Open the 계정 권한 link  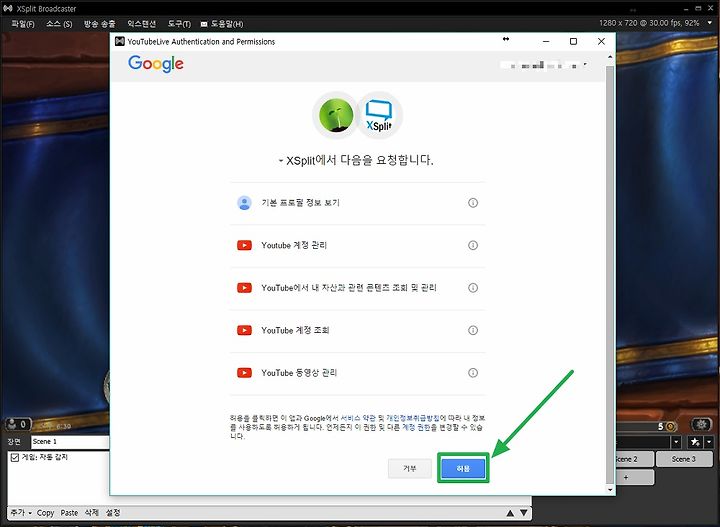[x=416, y=427]
